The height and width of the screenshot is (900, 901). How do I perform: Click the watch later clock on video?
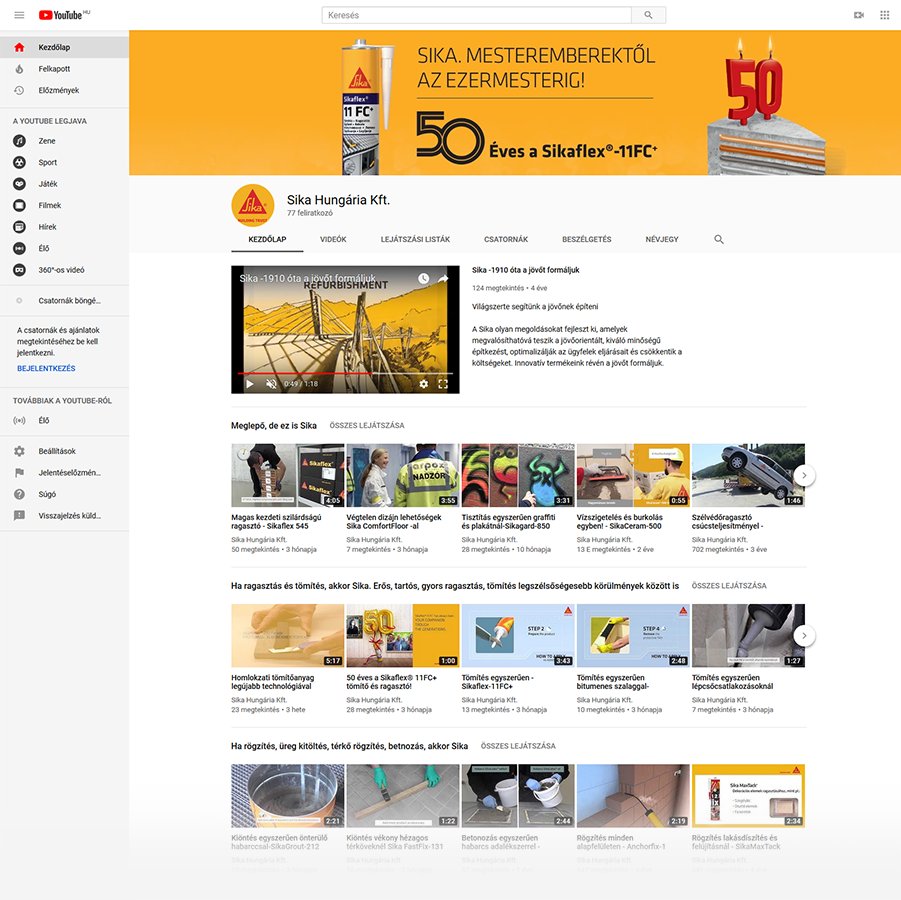(x=423, y=279)
